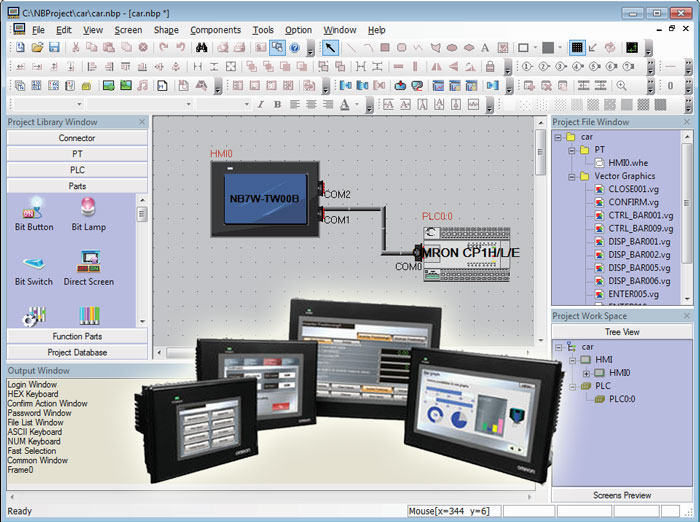Collapse the car folder in Project File Window
700x522 pixels.
pos(558,138)
